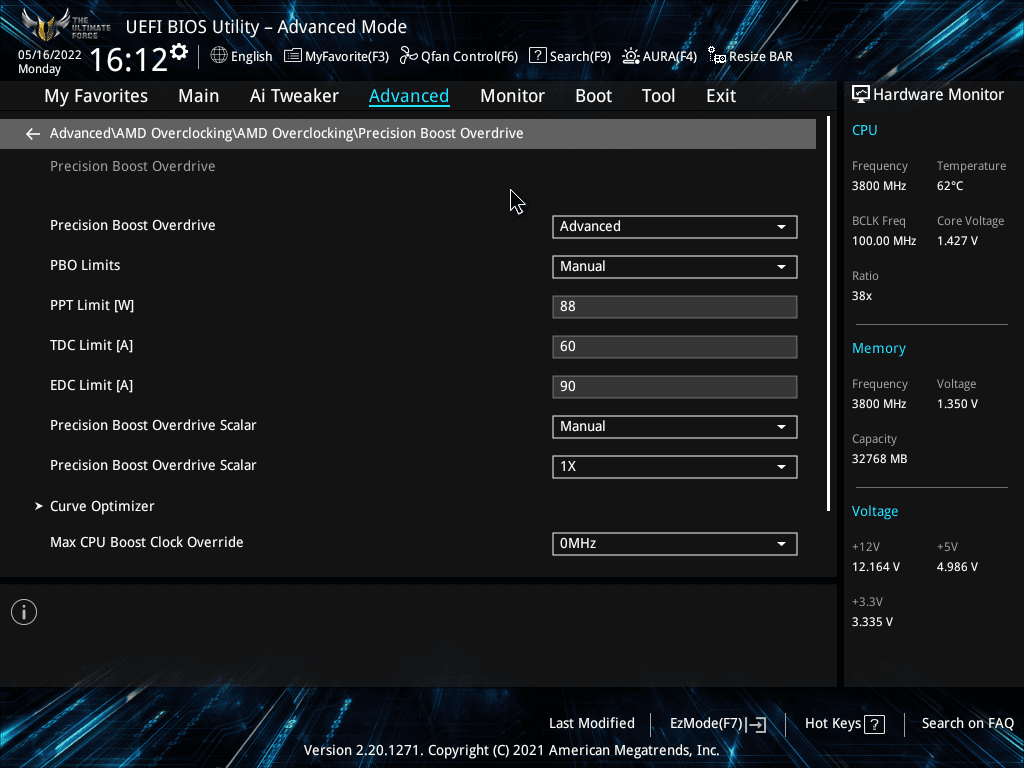
Task: Click the Ratio value 38x
Action: tap(861, 296)
